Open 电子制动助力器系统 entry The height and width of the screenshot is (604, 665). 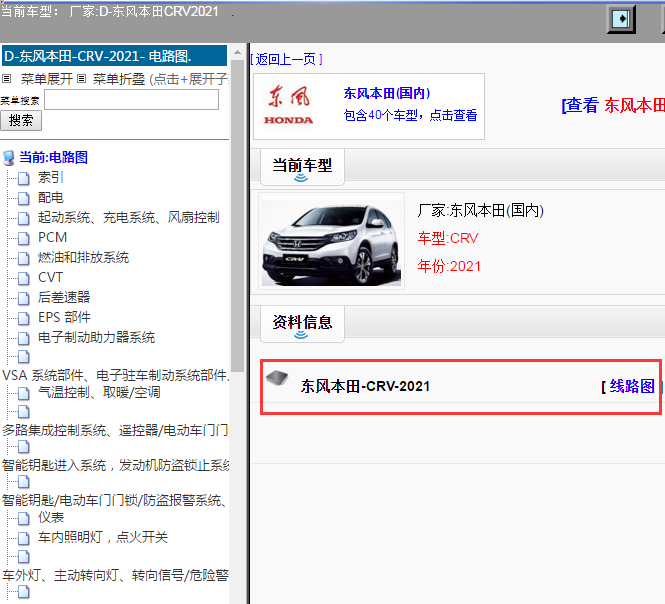tap(96, 337)
